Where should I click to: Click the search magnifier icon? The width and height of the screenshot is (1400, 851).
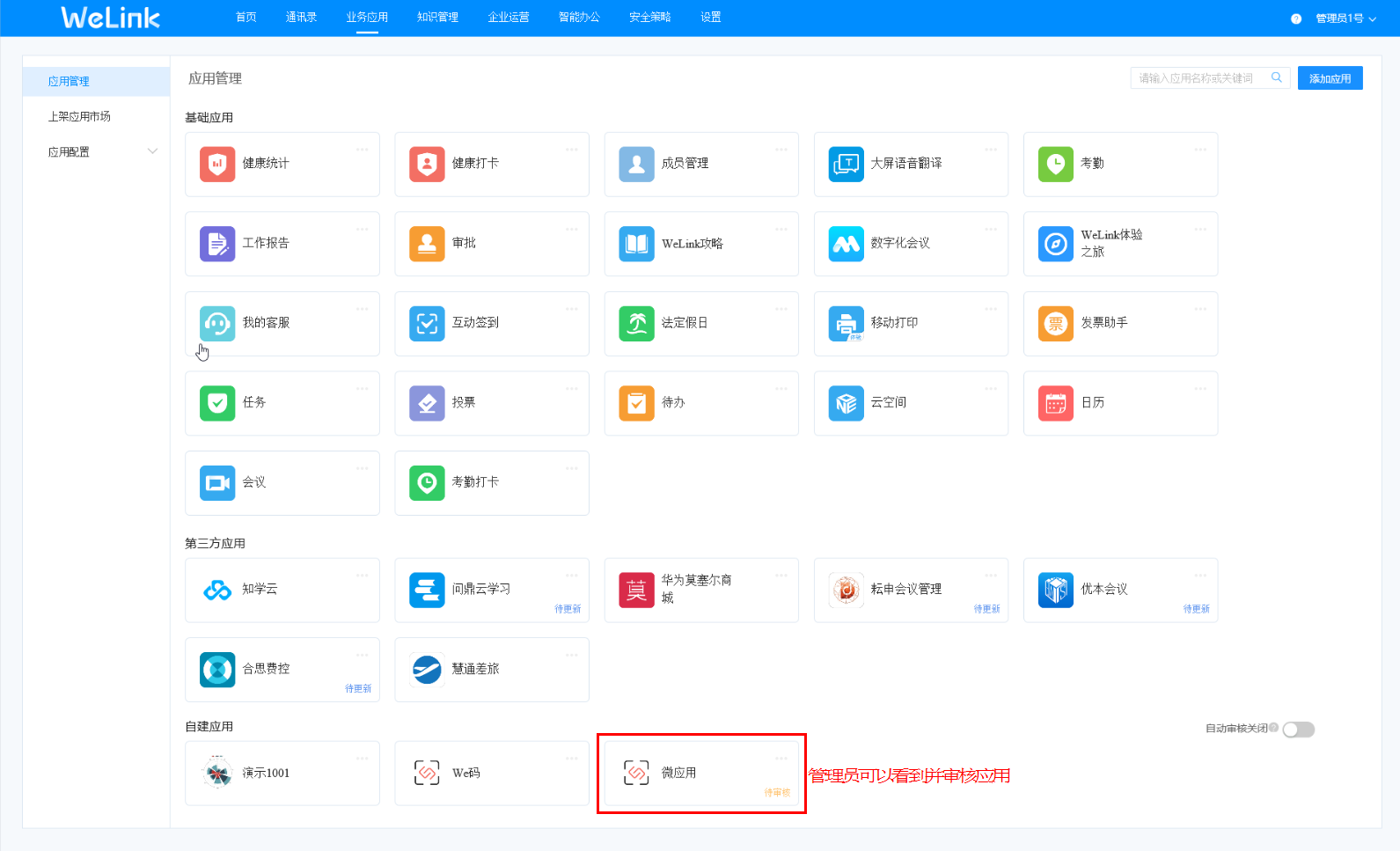tap(1277, 77)
